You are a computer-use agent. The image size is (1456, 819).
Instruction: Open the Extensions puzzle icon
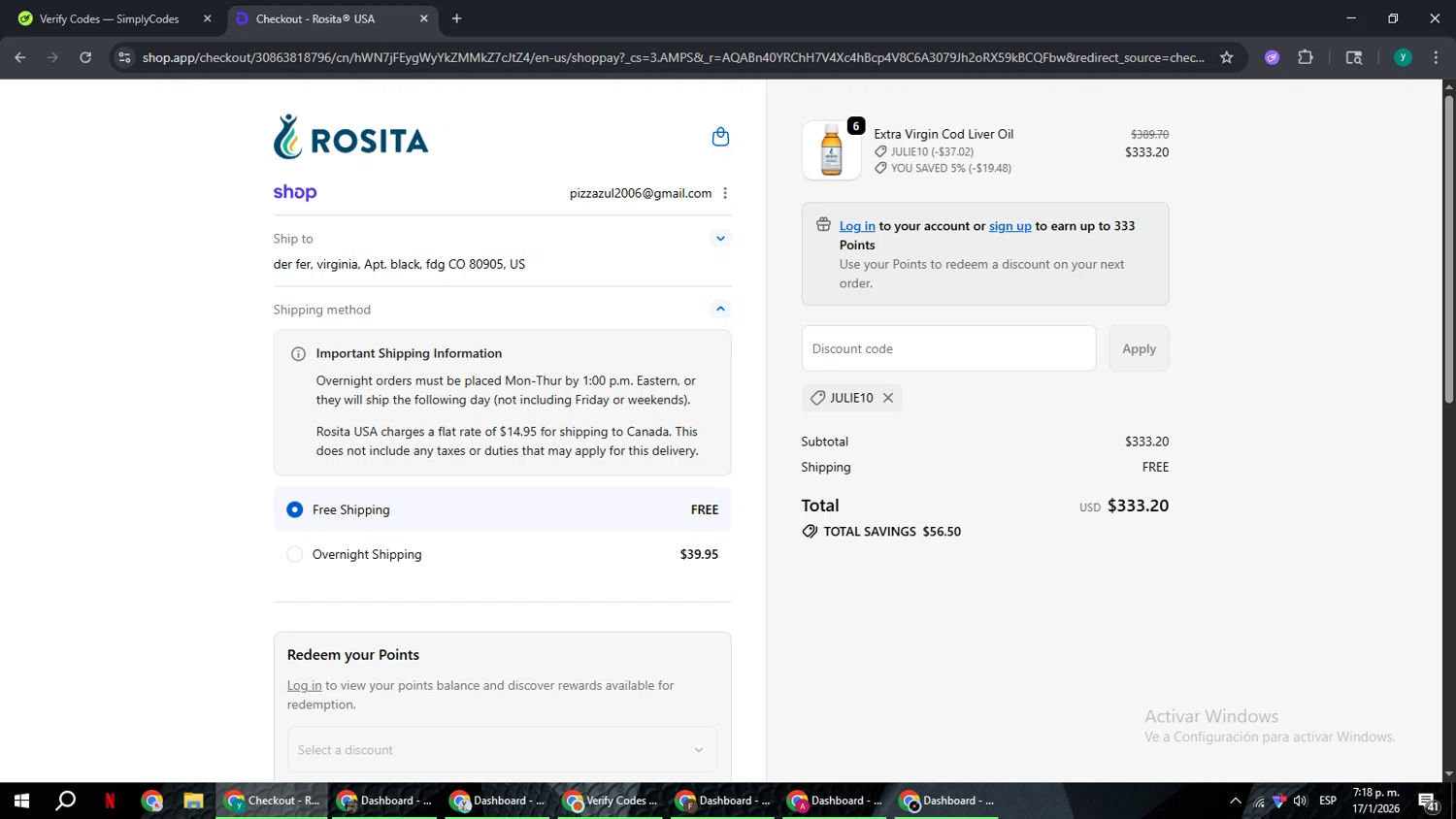click(1306, 57)
